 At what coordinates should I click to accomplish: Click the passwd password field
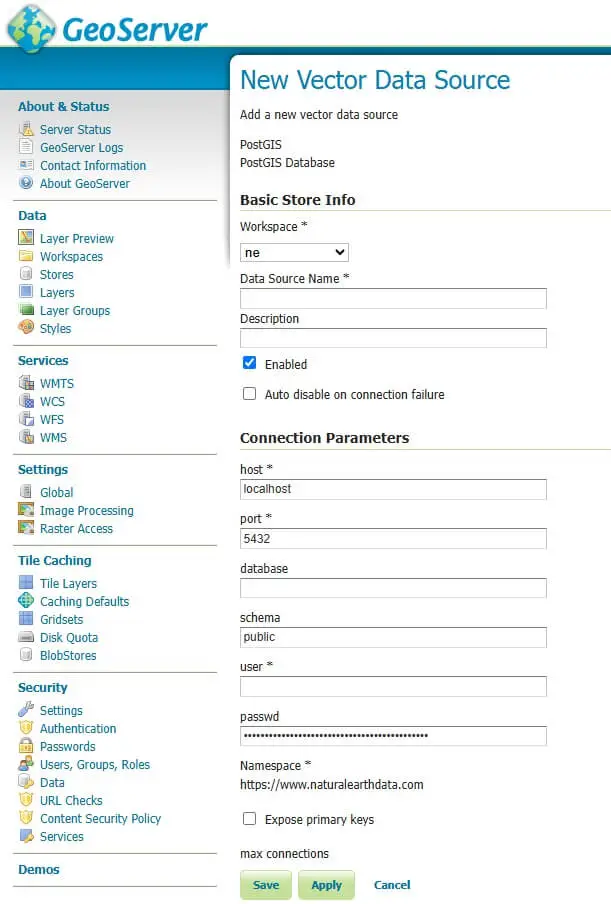tap(393, 736)
